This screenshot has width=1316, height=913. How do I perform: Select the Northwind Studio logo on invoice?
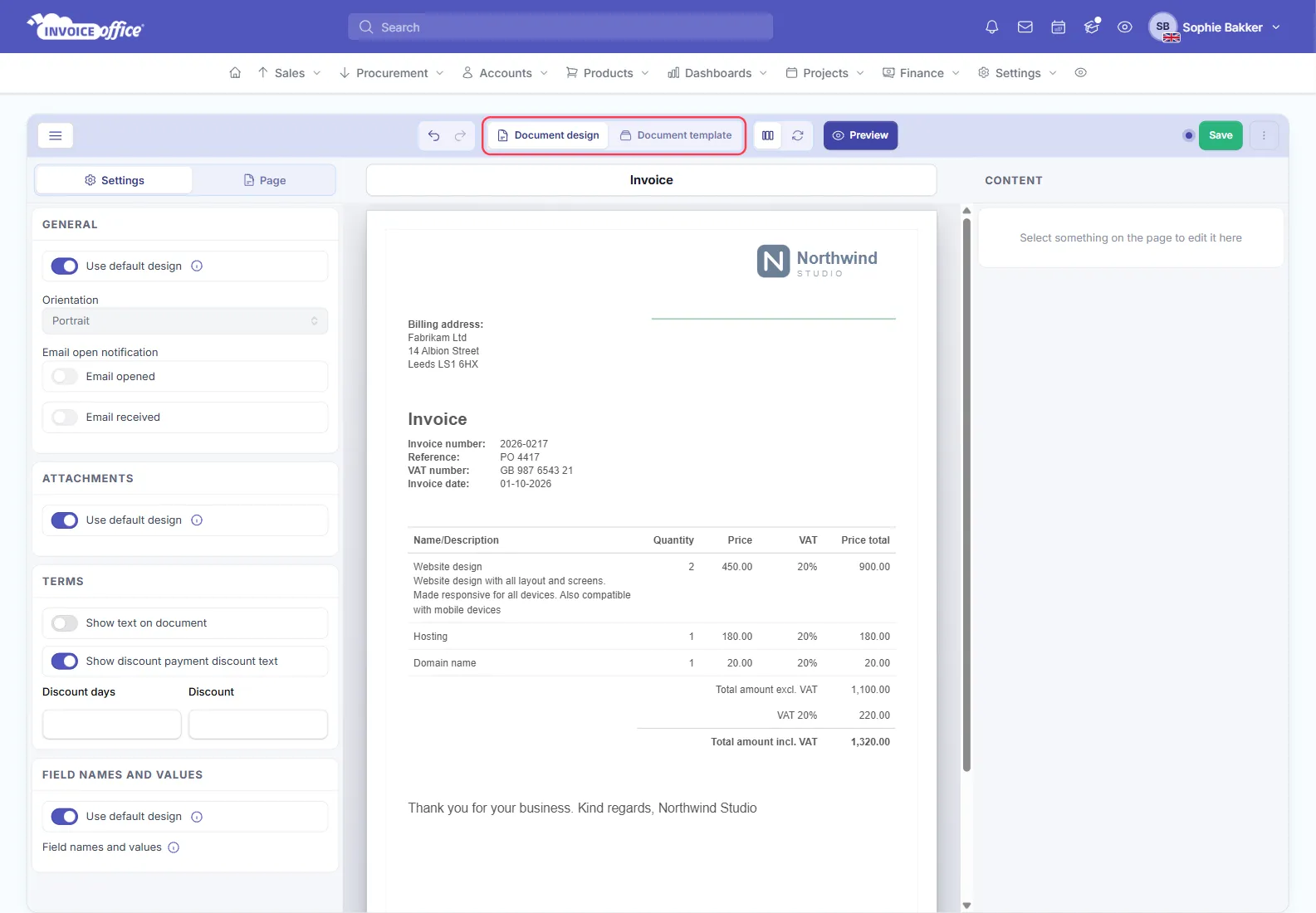[x=817, y=261]
